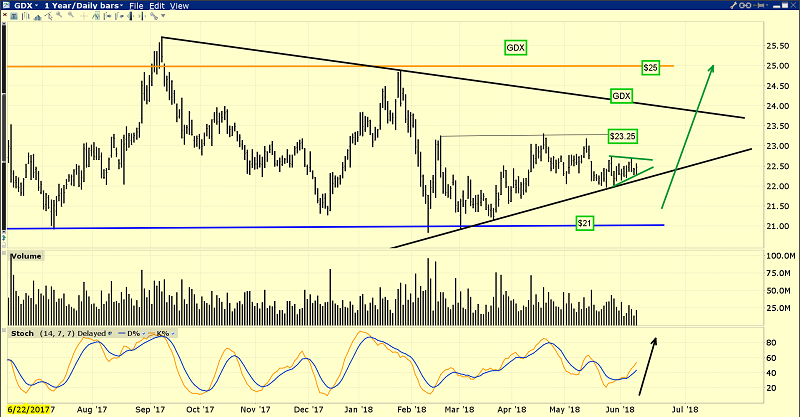Click the compress bars icon
The image size is (800, 417).
click(x=131, y=16)
